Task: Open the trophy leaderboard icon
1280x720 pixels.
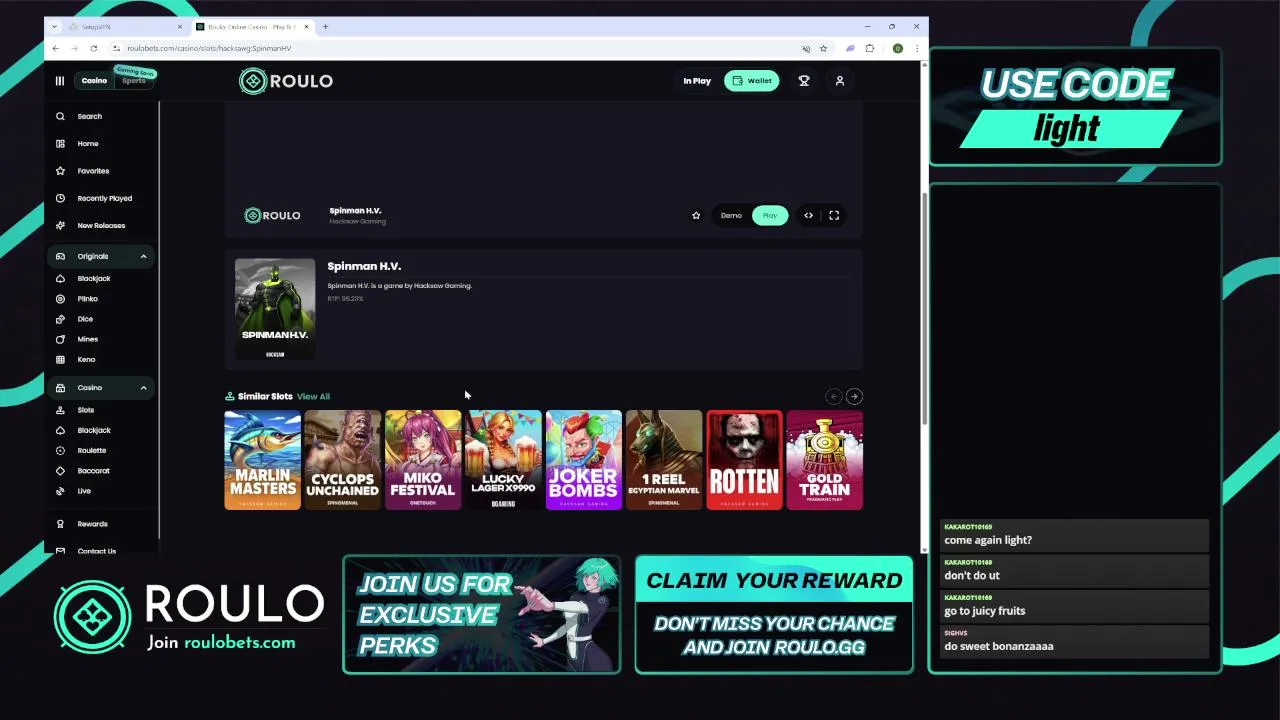Action: pyautogui.click(x=803, y=81)
